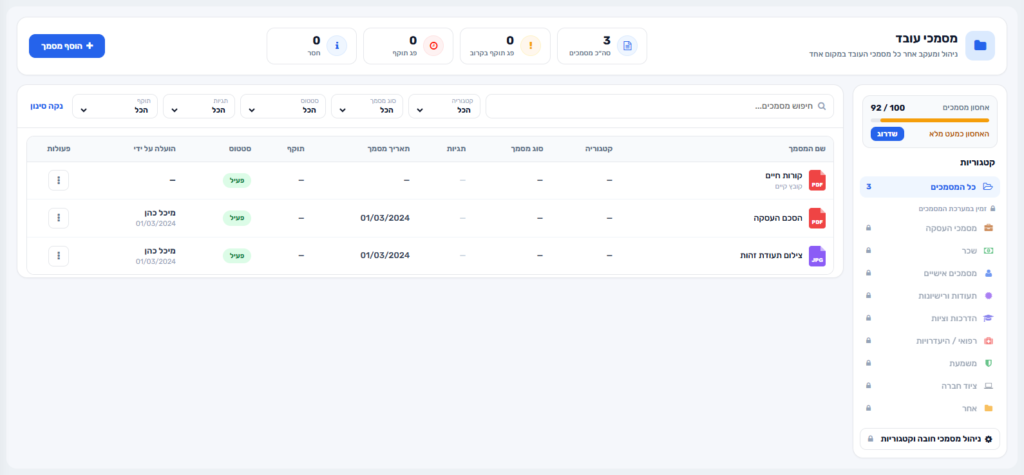Click the שדרוג upgrade button
The width and height of the screenshot is (1024, 475).
(x=888, y=133)
